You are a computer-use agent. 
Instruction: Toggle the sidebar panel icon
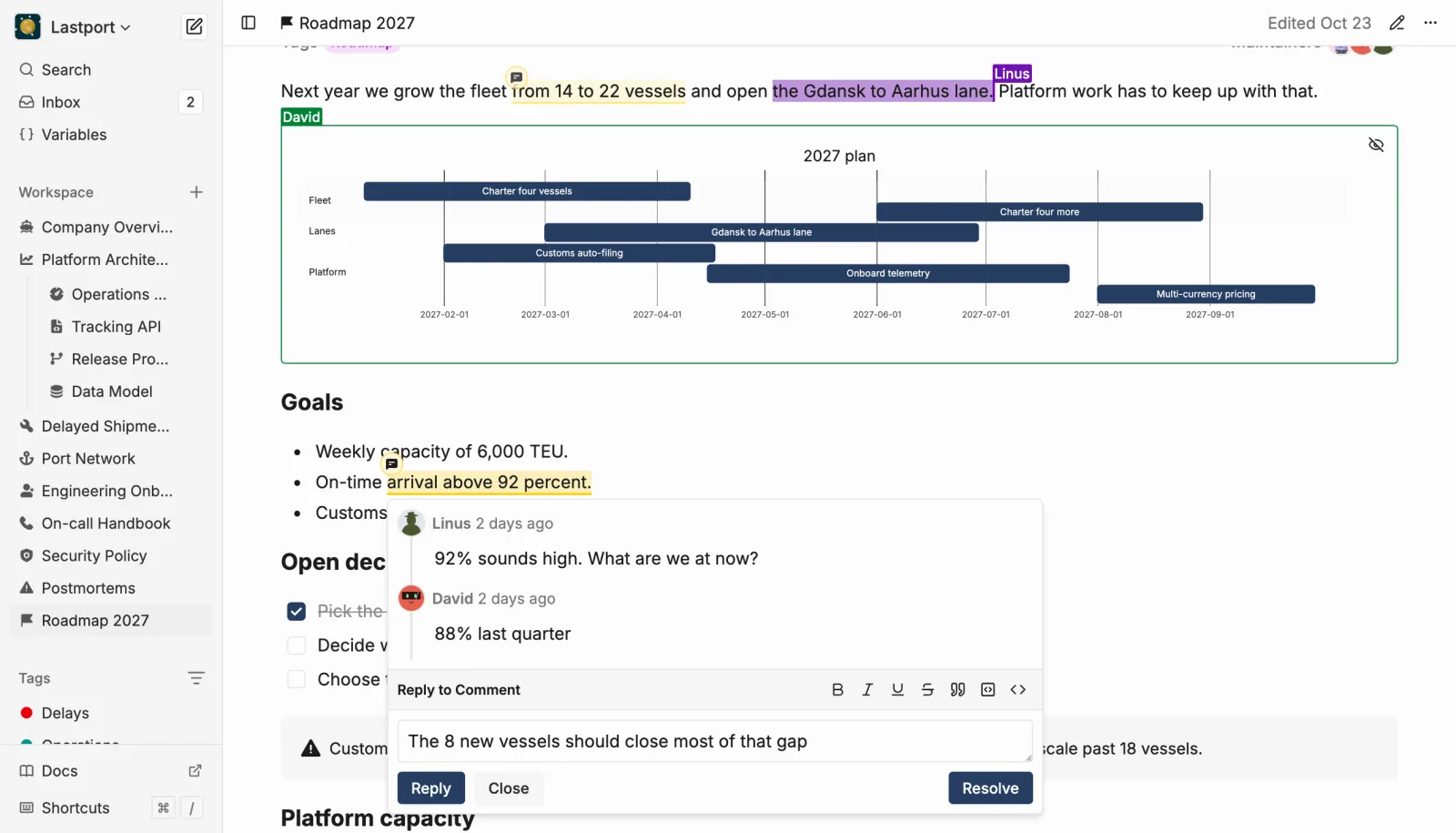point(248,23)
